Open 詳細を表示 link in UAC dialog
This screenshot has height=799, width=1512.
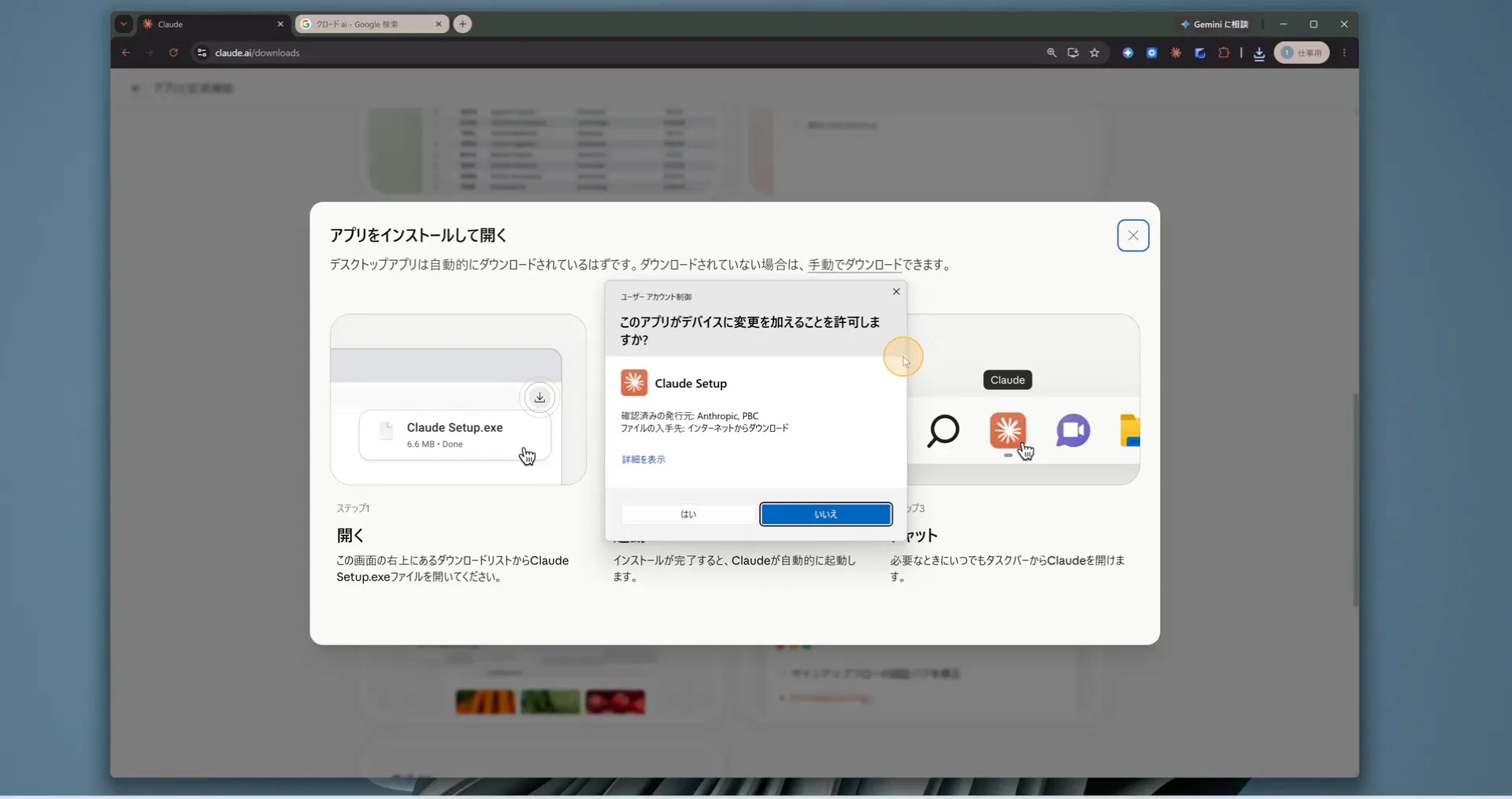click(643, 459)
